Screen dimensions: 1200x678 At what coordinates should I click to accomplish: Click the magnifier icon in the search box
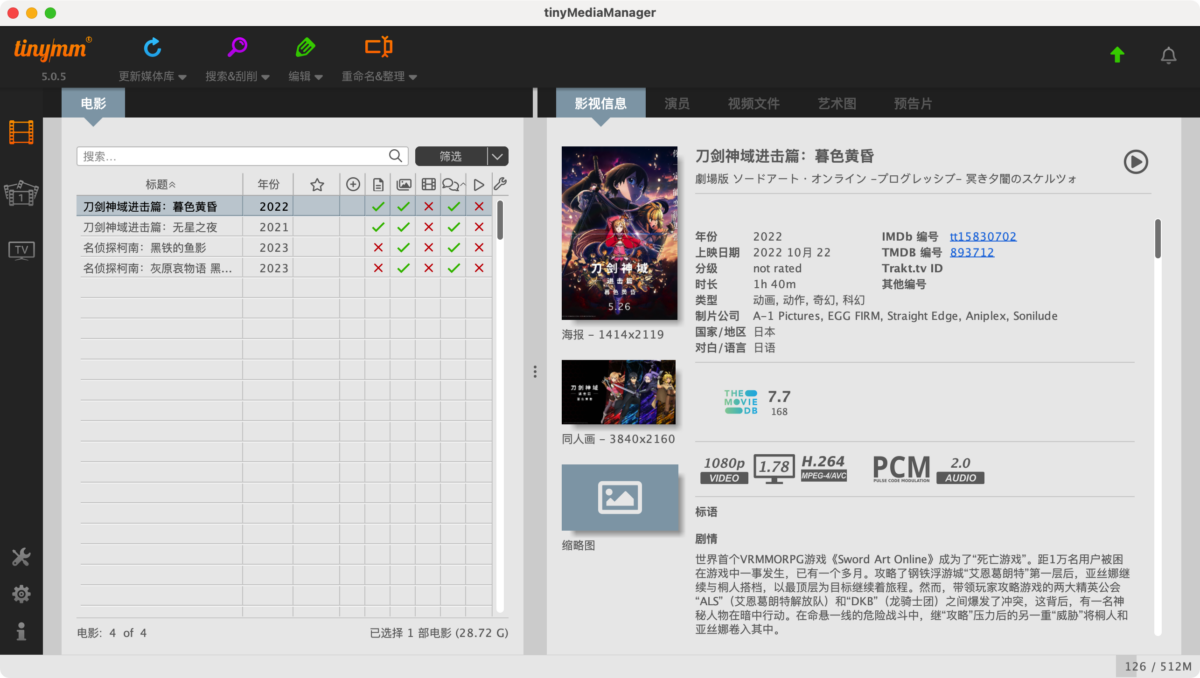pyautogui.click(x=396, y=156)
